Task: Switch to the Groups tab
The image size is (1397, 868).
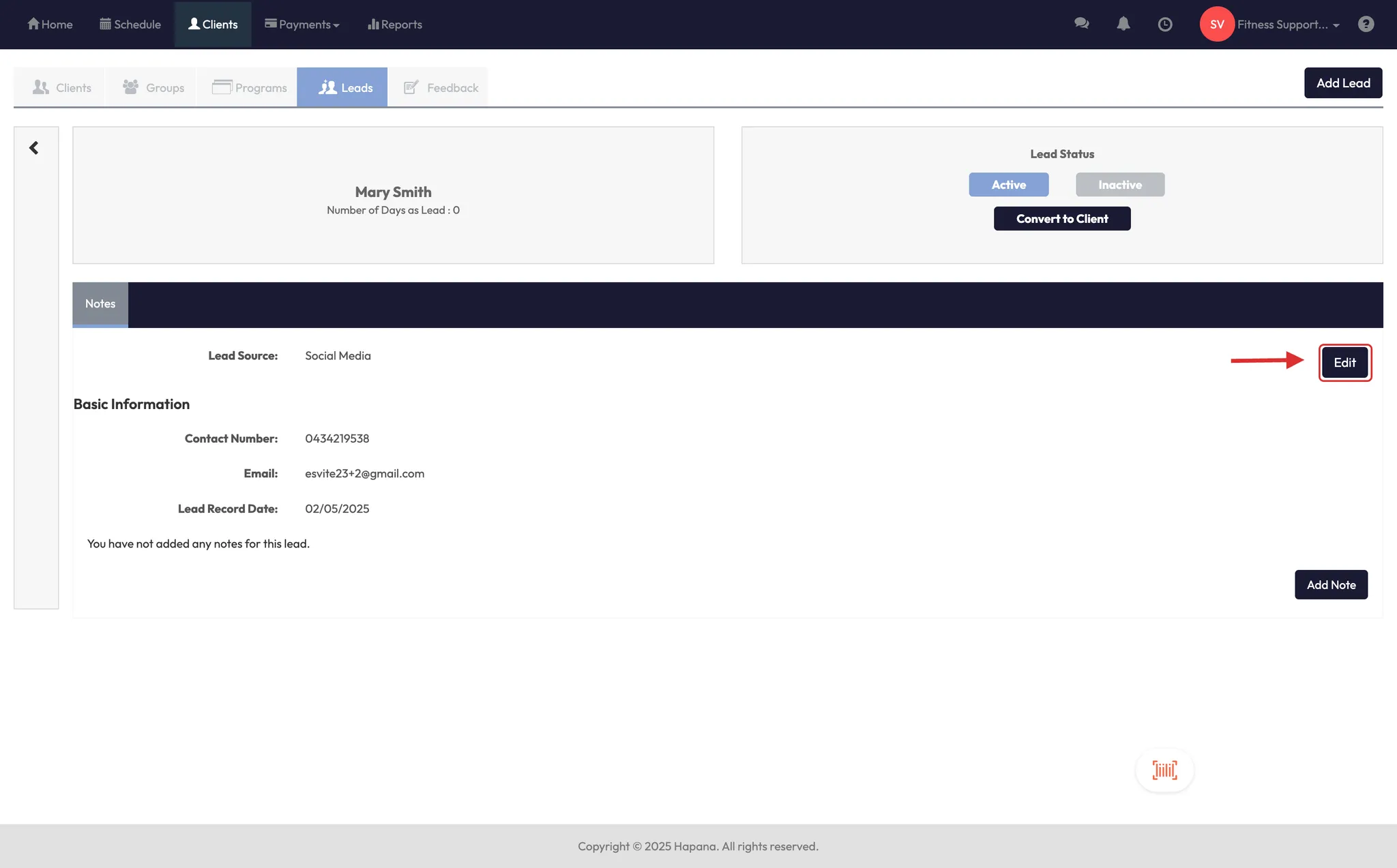Action: [153, 87]
